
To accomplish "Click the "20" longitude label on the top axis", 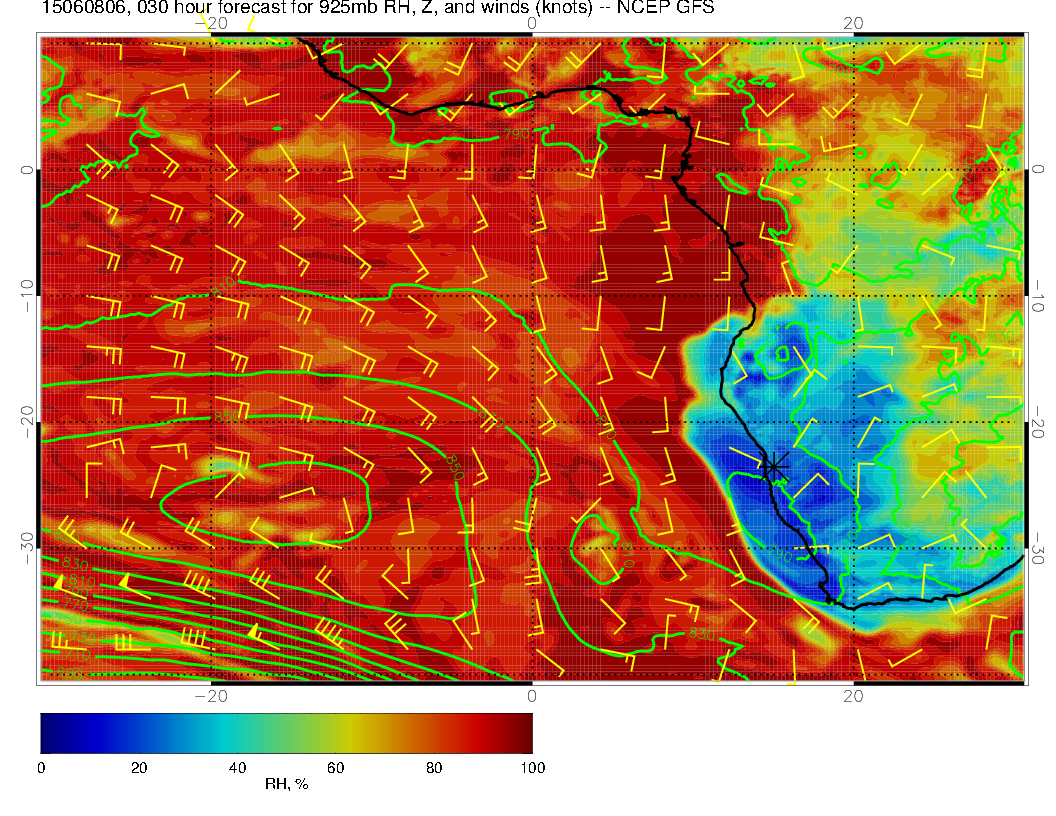I will 853,24.
